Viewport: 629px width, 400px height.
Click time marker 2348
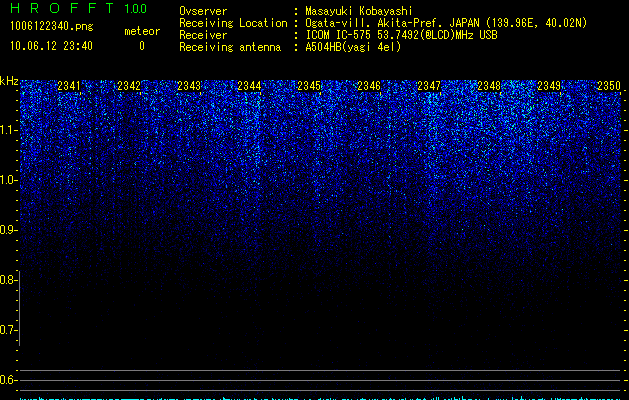tap(489, 86)
